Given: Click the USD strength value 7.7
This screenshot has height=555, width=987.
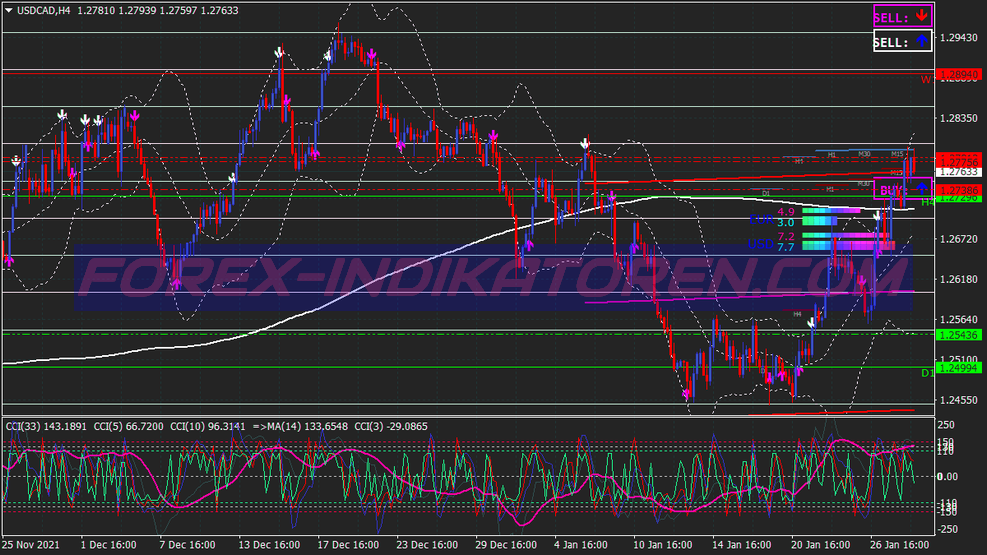Looking at the screenshot, I should [786, 247].
